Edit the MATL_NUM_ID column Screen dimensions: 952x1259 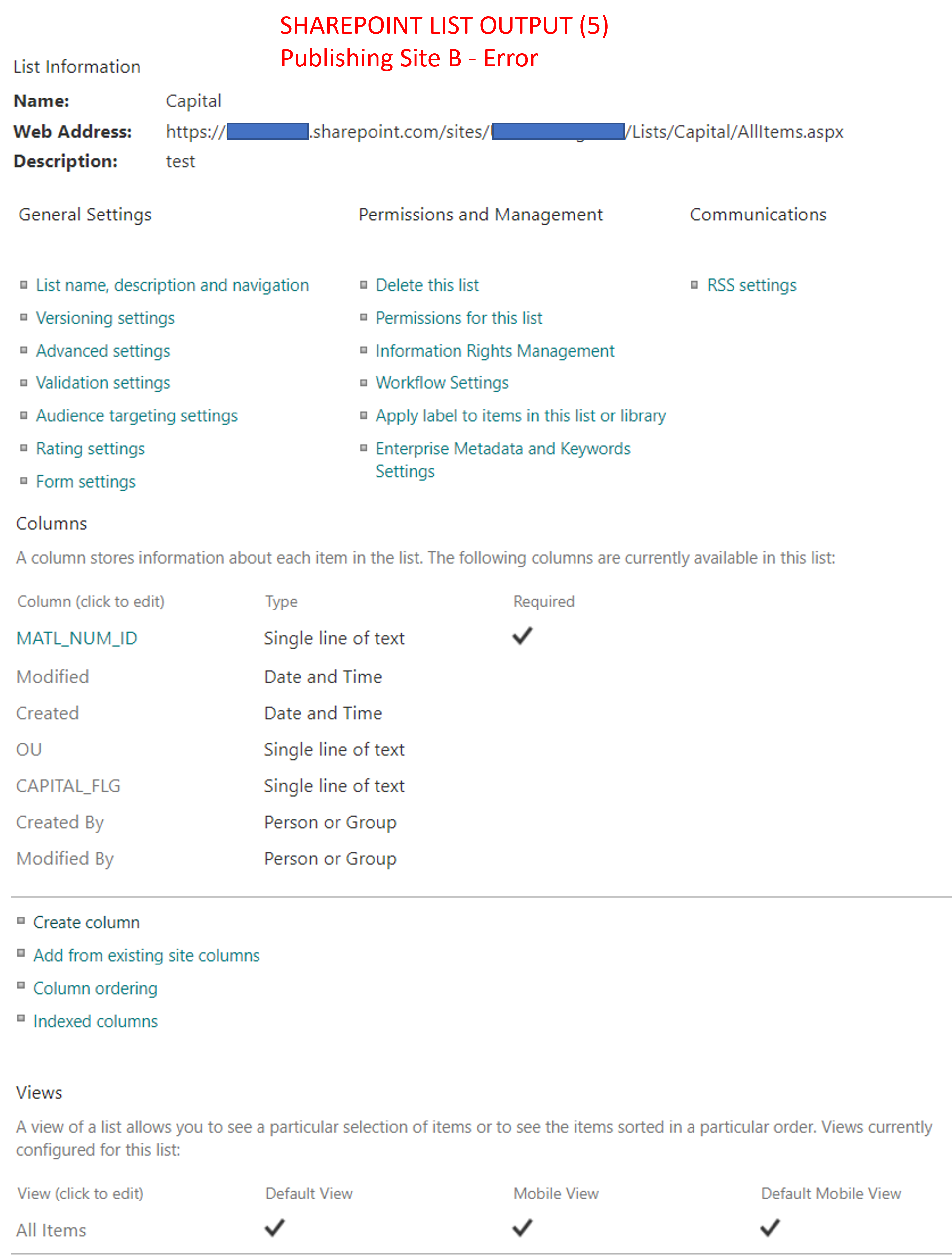(x=76, y=638)
